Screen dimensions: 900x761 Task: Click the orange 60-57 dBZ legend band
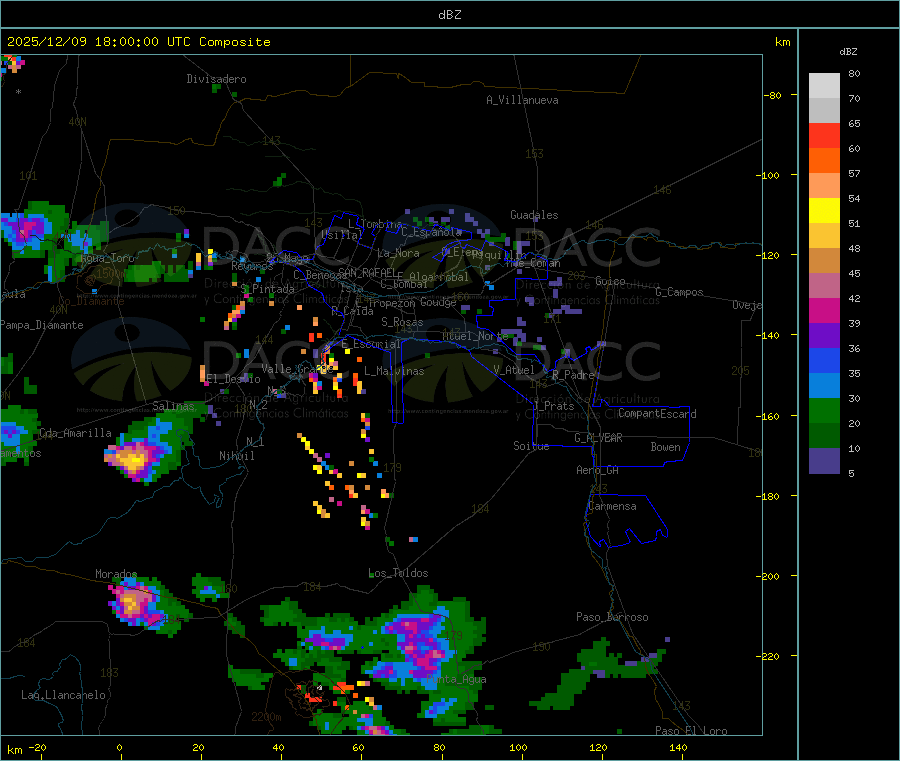[824, 161]
